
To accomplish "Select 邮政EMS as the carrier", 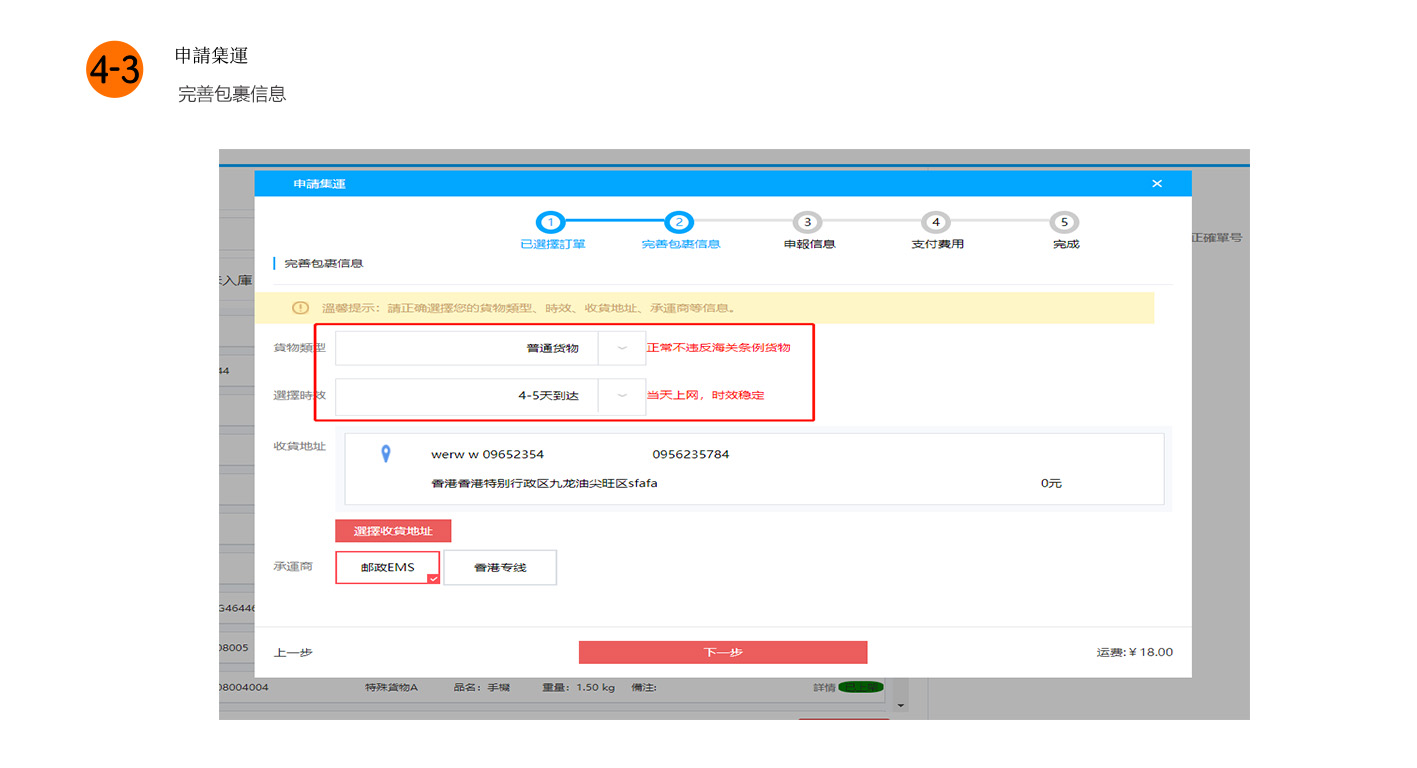I will click(387, 567).
